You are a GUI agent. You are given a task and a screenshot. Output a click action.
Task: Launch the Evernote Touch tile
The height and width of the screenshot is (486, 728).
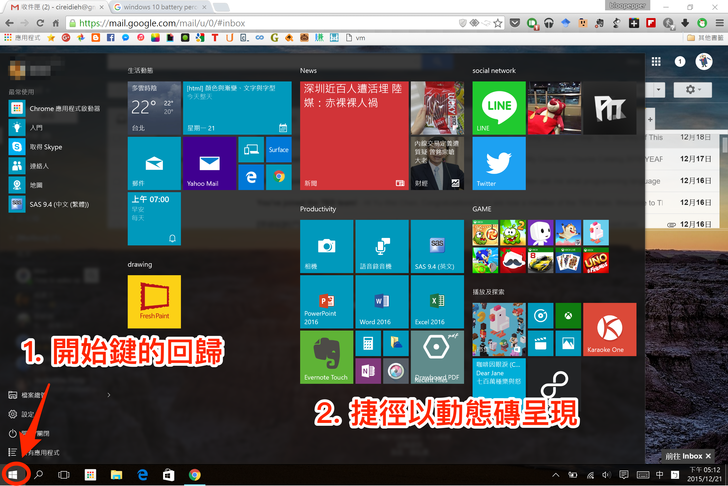pos(326,357)
